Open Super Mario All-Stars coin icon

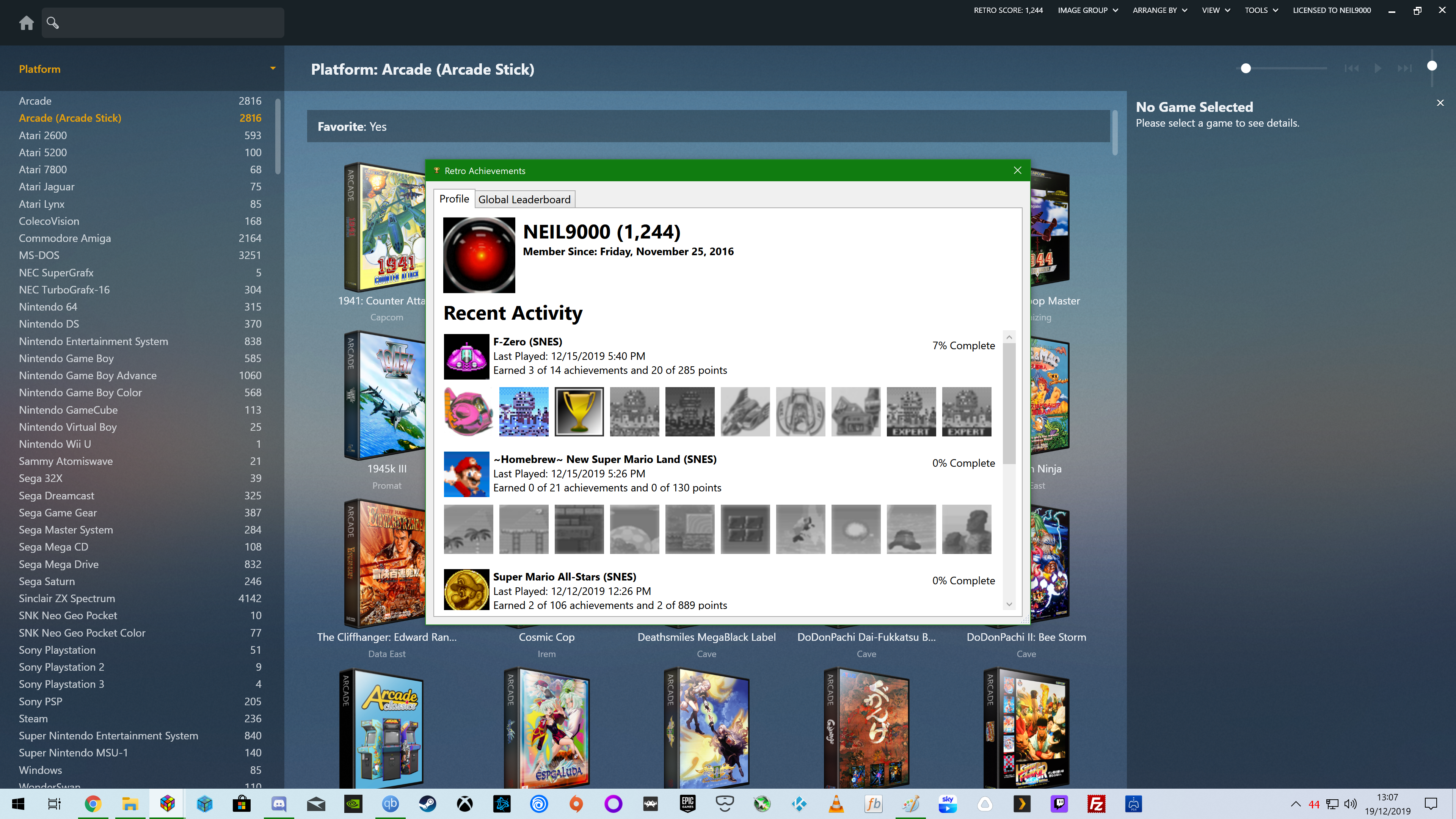tap(466, 590)
